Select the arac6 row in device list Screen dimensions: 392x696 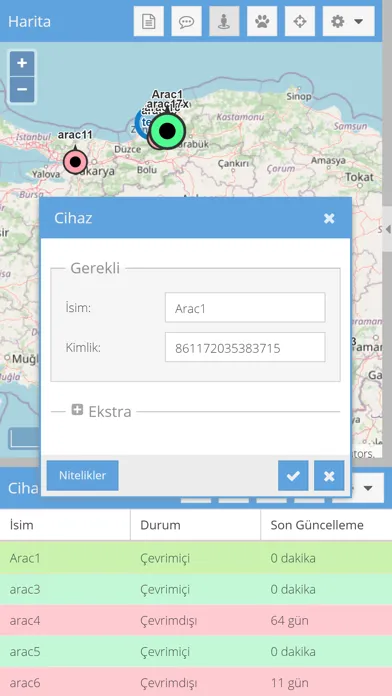point(196,682)
